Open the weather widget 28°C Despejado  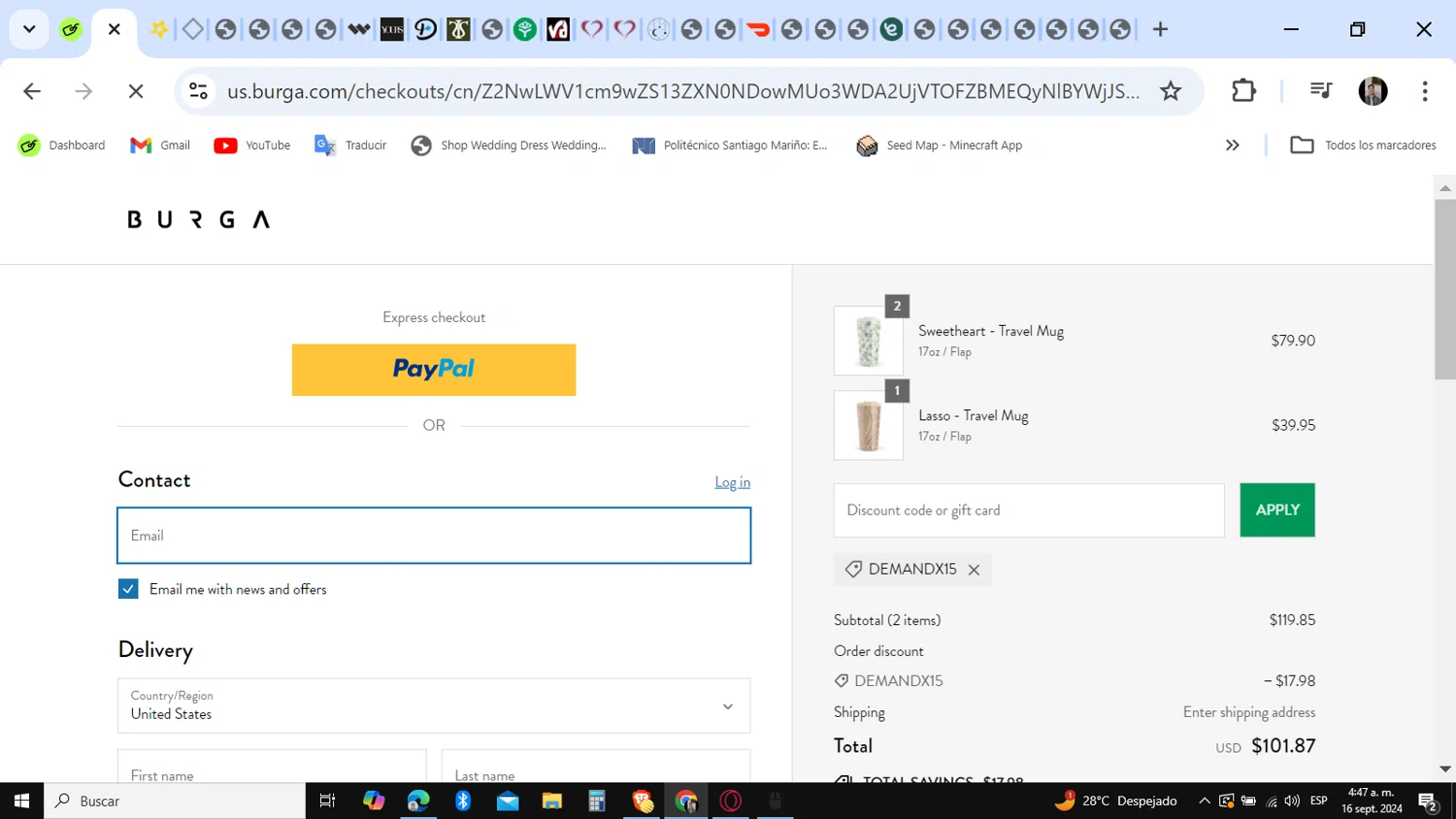click(x=1116, y=801)
